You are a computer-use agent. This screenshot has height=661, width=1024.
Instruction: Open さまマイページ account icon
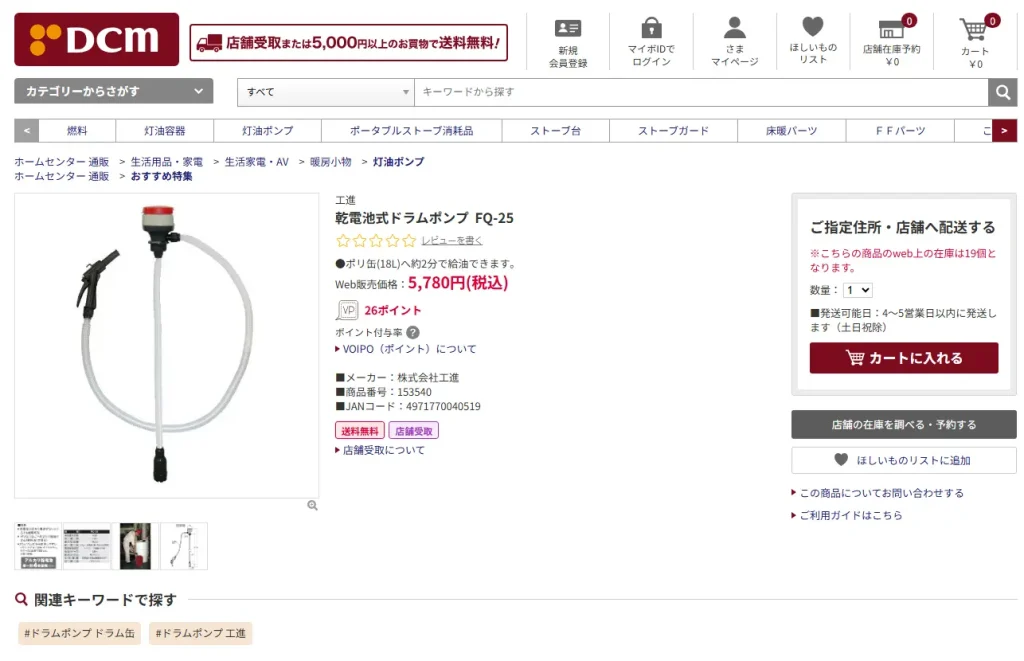tap(735, 28)
